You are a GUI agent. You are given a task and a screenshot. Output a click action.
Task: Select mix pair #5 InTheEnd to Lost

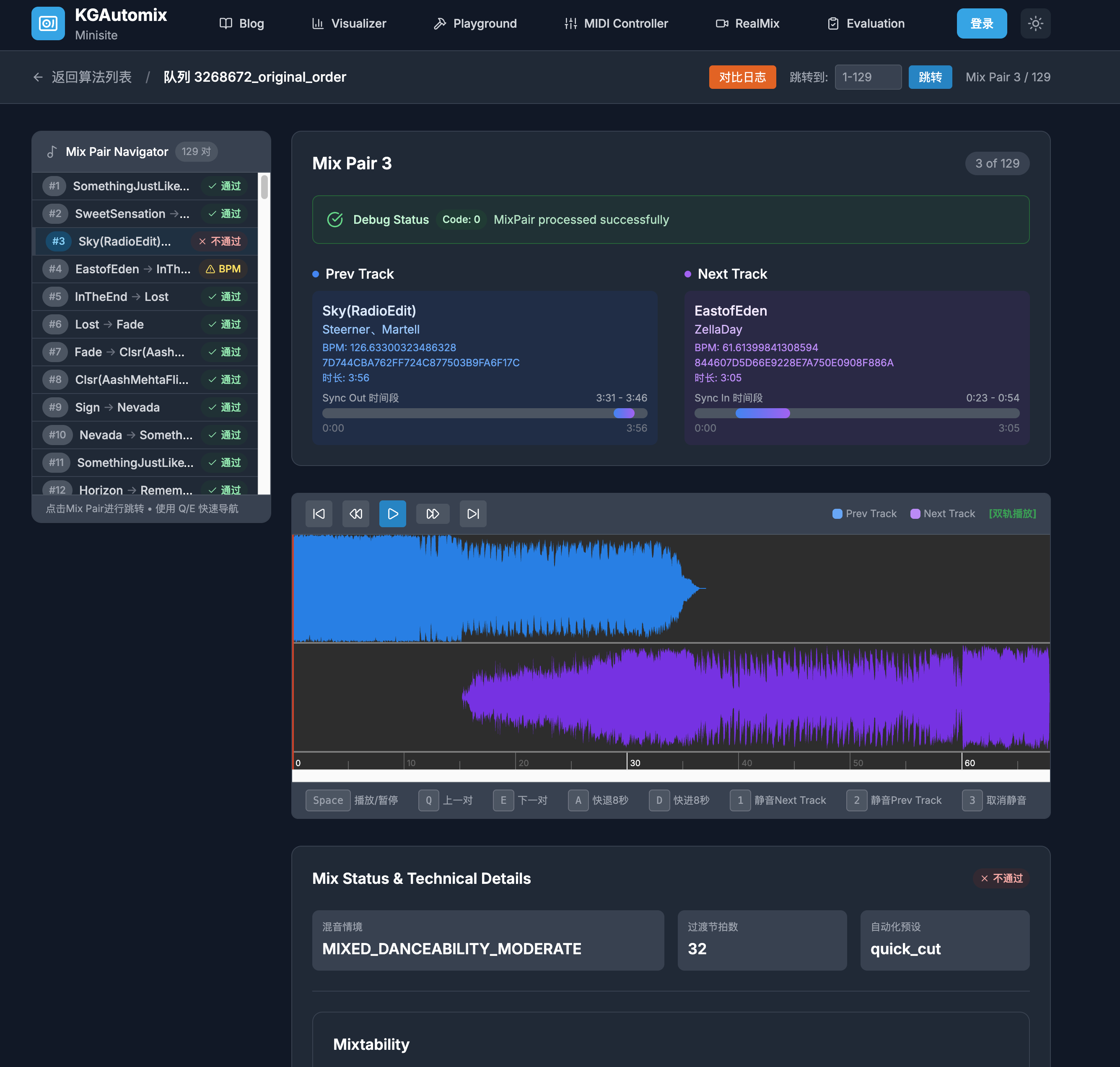[x=145, y=297]
